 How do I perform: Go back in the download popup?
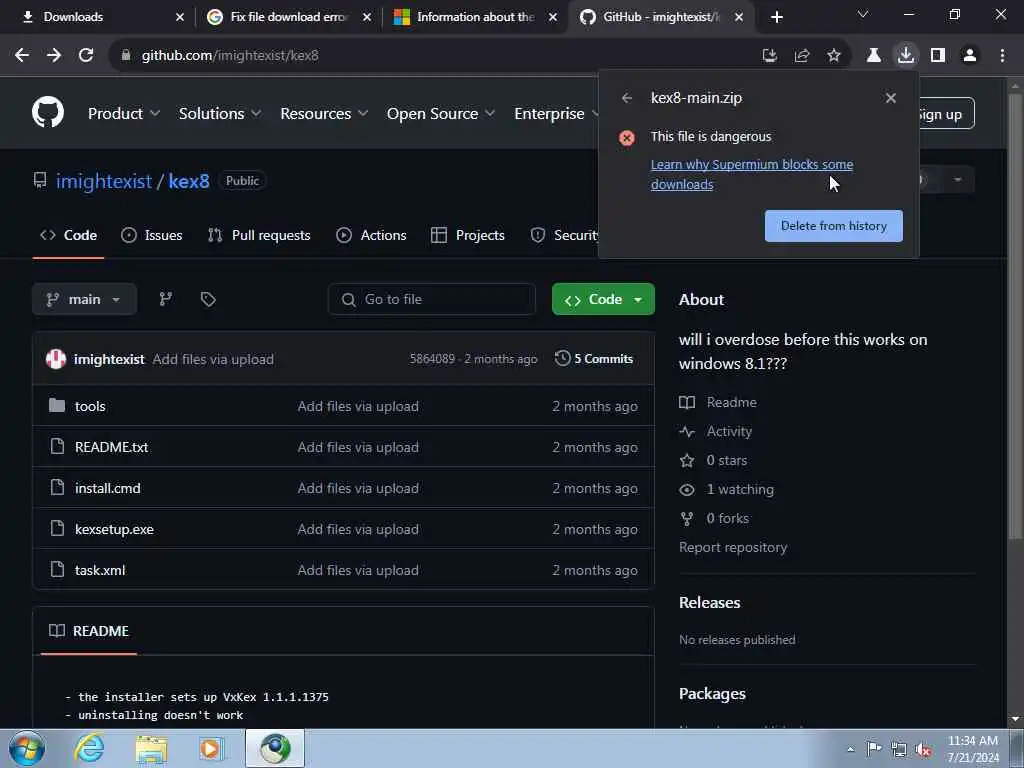pyautogui.click(x=627, y=98)
